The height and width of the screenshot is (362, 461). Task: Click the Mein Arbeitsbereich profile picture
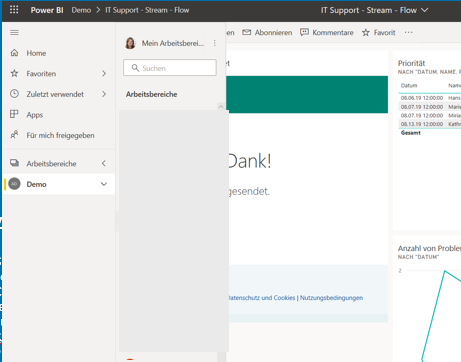[130, 43]
